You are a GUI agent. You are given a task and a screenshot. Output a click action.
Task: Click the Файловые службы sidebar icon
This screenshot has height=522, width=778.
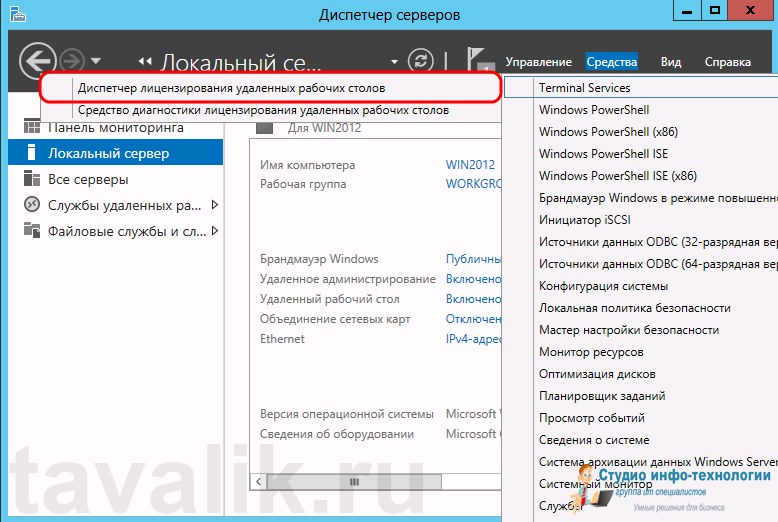tap(32, 231)
